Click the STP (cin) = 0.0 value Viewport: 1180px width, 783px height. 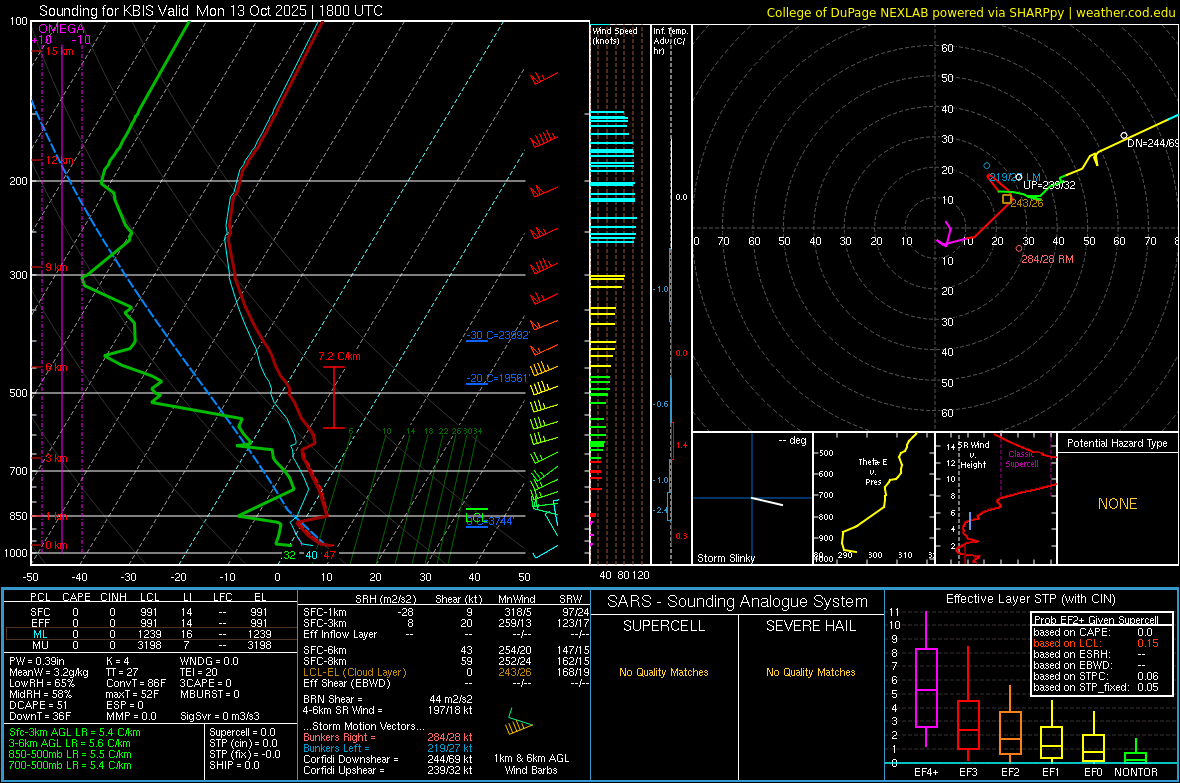click(243, 743)
